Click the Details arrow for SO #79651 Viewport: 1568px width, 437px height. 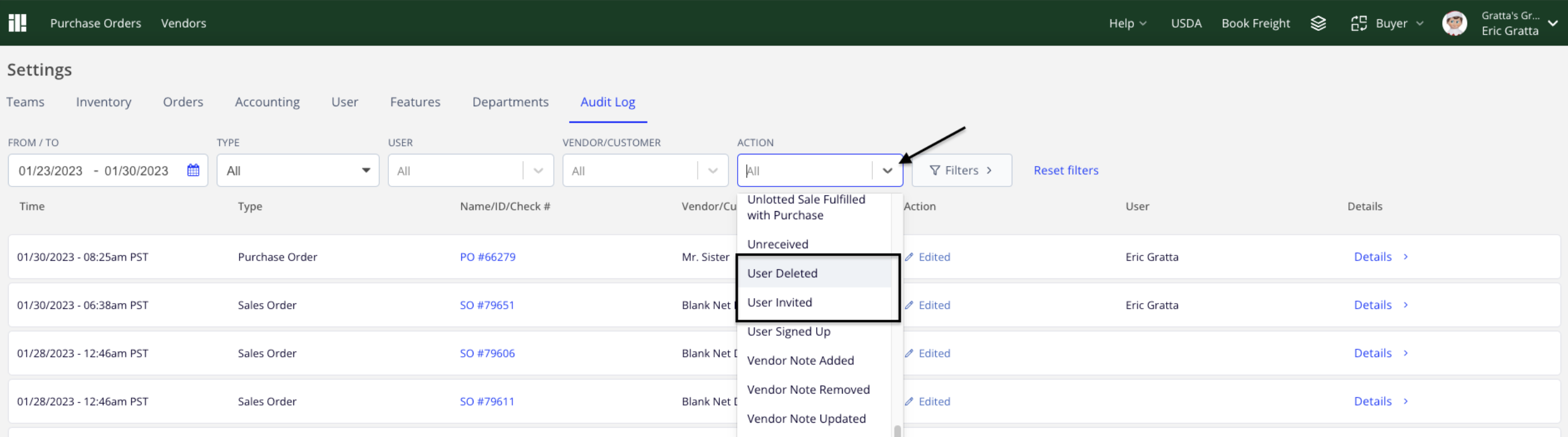[x=1406, y=305]
